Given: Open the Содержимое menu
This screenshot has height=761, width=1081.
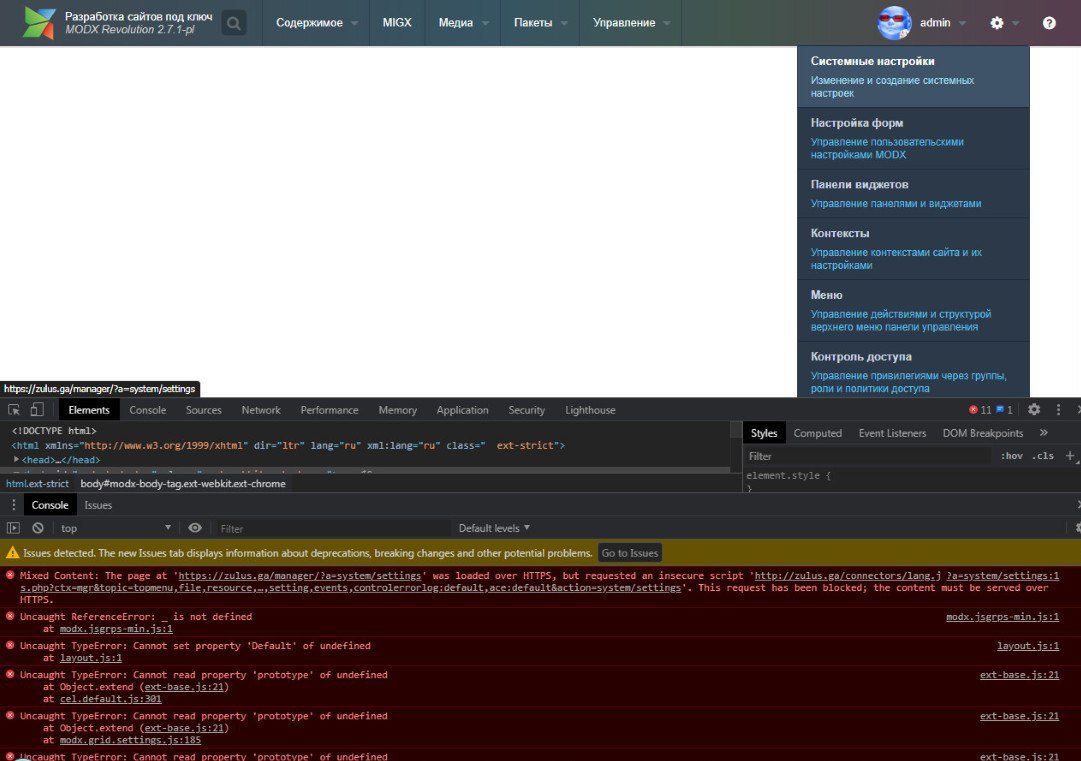Looking at the screenshot, I should [x=316, y=23].
